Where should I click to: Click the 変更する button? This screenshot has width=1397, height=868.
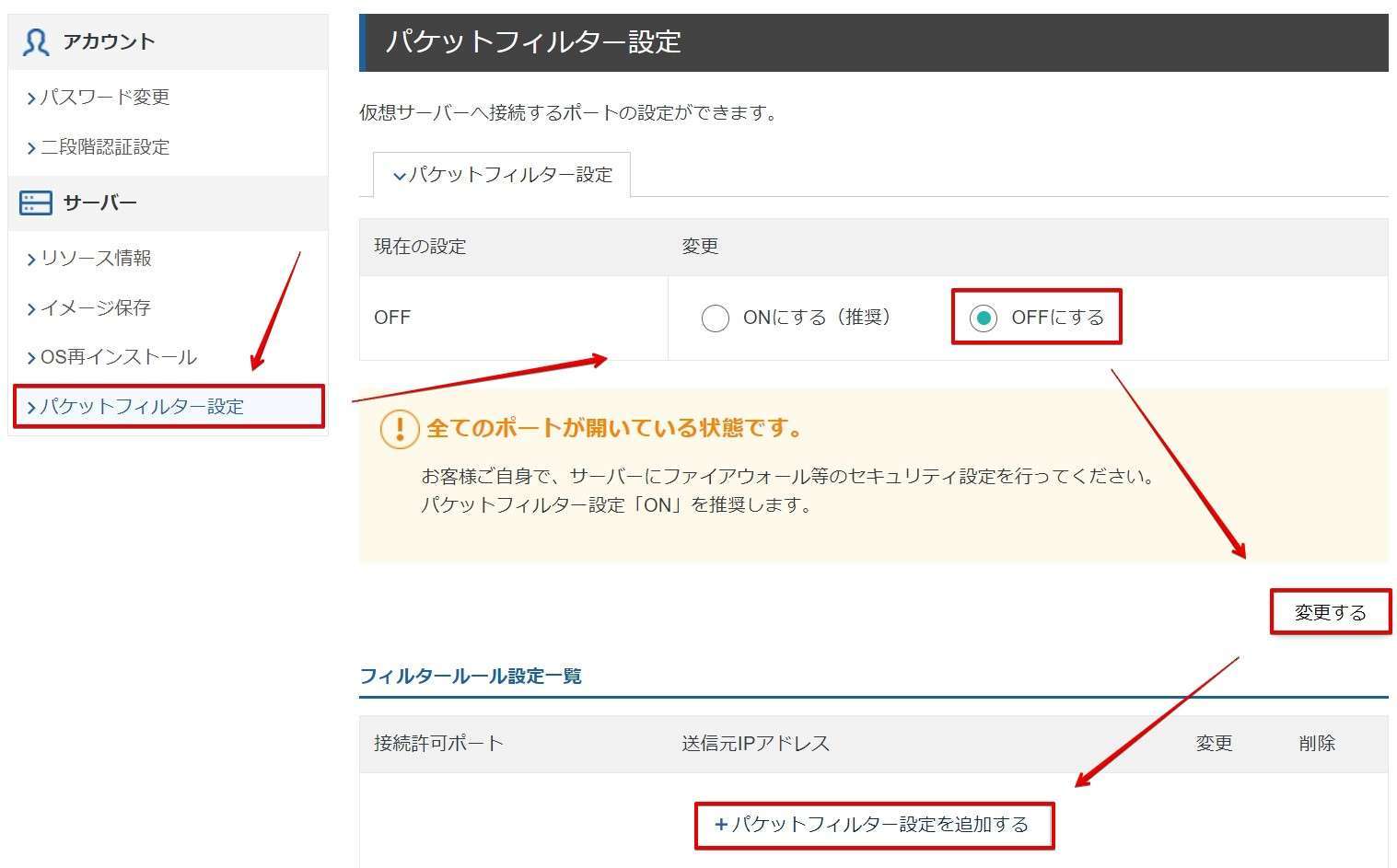1330,612
